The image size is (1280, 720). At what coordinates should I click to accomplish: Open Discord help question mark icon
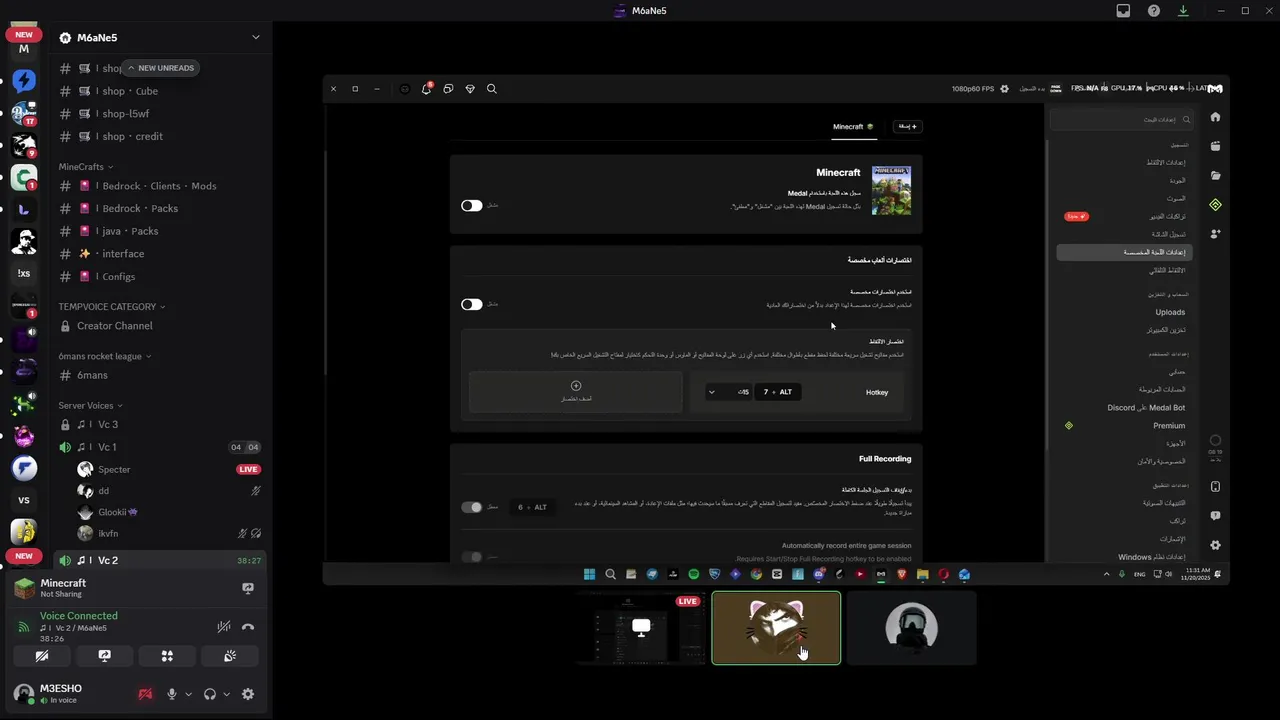tap(1154, 11)
